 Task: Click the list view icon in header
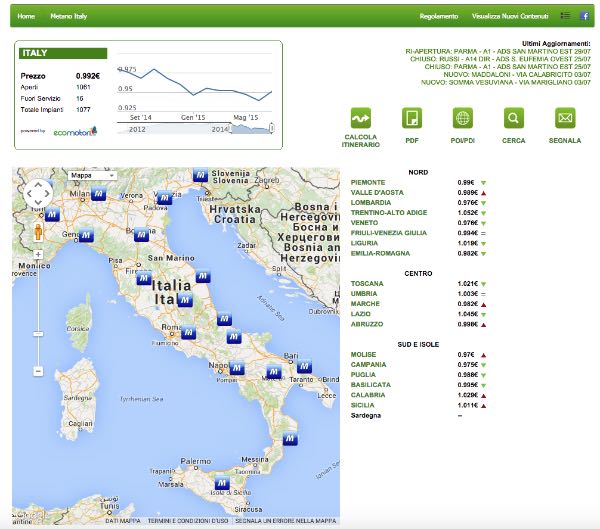click(566, 16)
